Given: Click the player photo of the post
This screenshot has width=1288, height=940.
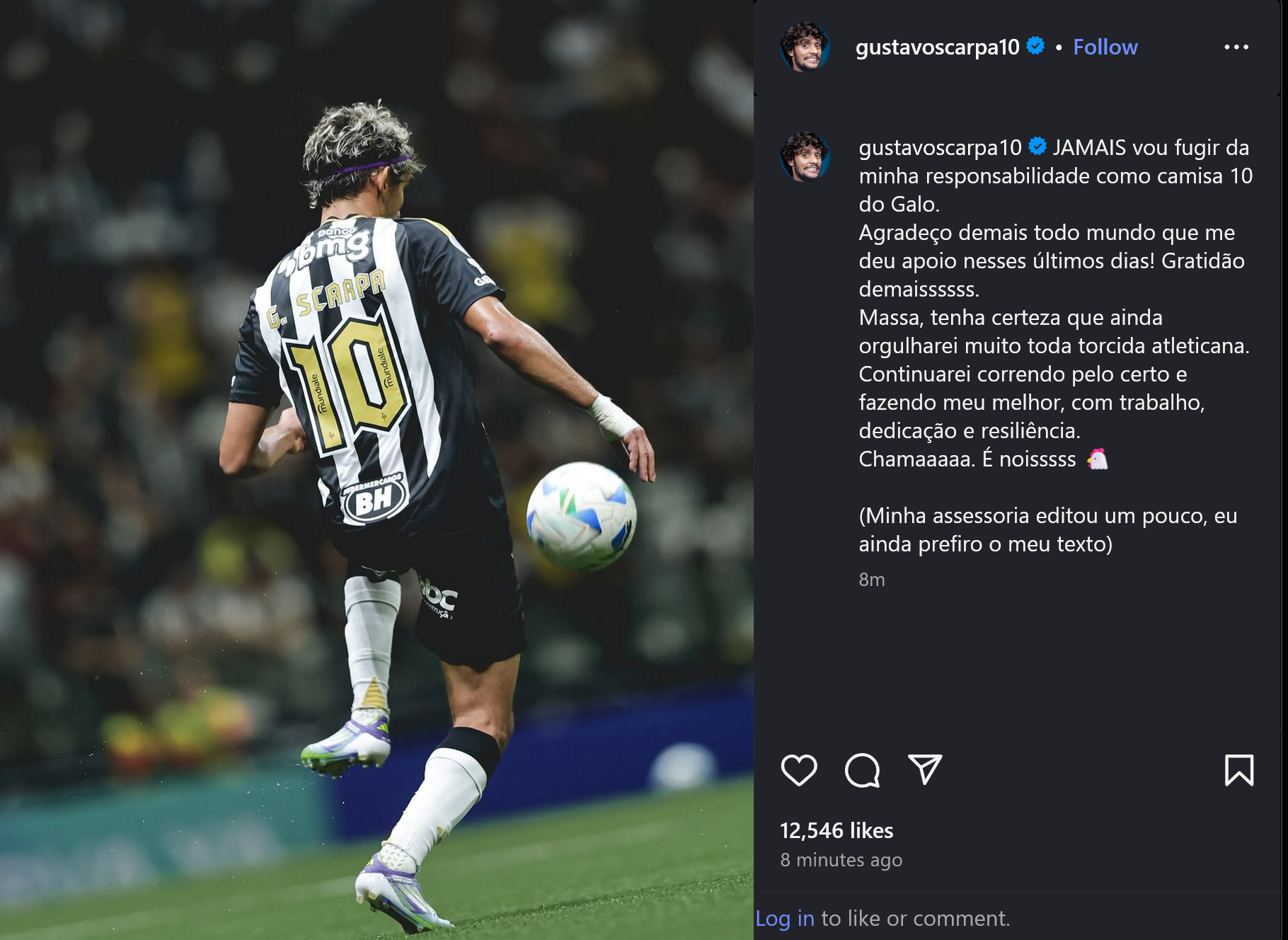Looking at the screenshot, I should 376,470.
